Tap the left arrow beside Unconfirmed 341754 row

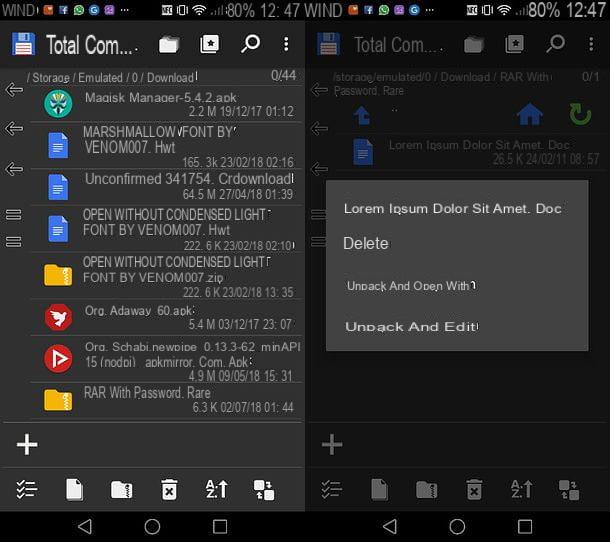point(14,169)
